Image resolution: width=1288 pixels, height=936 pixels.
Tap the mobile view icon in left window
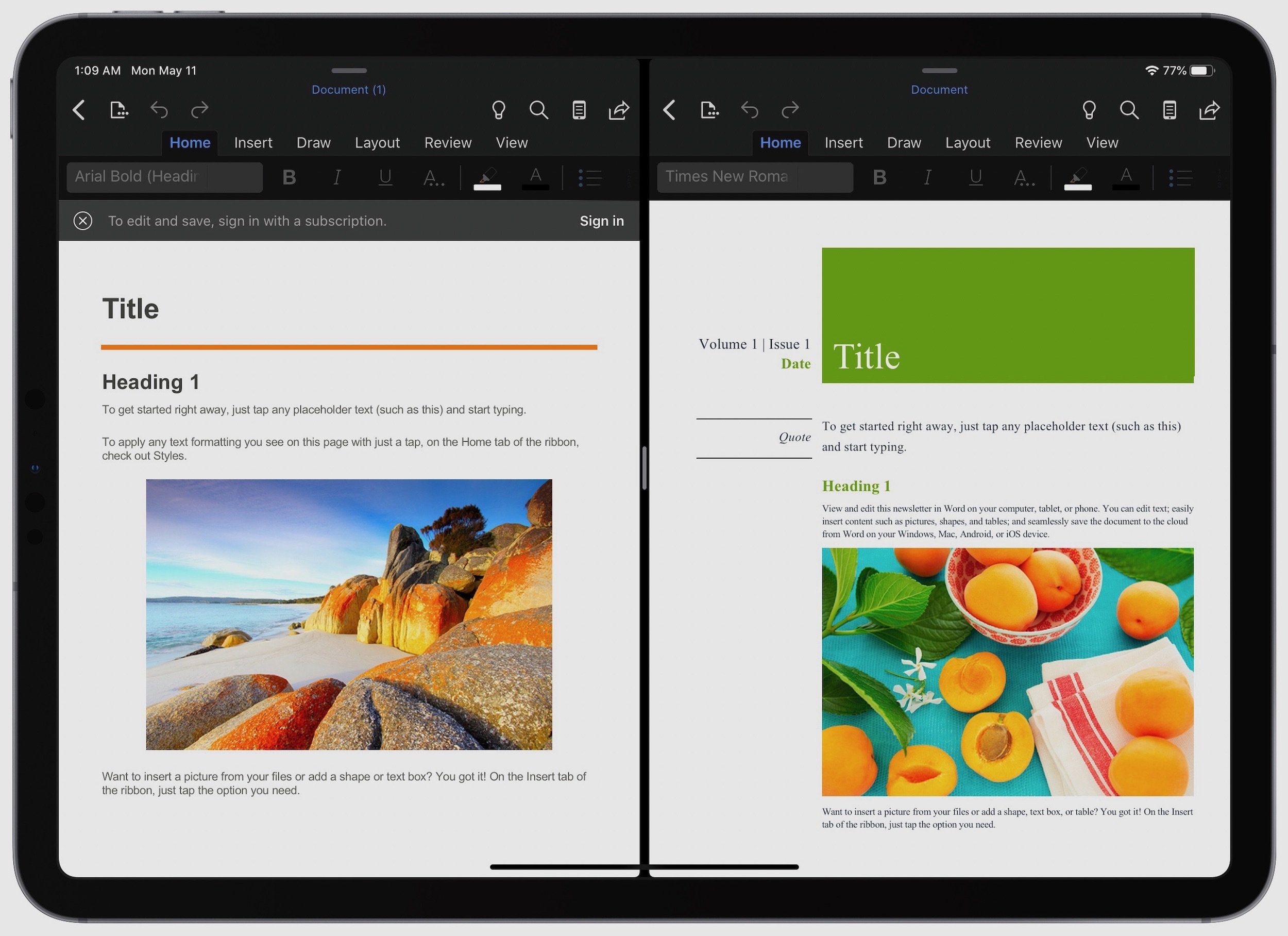[579, 110]
